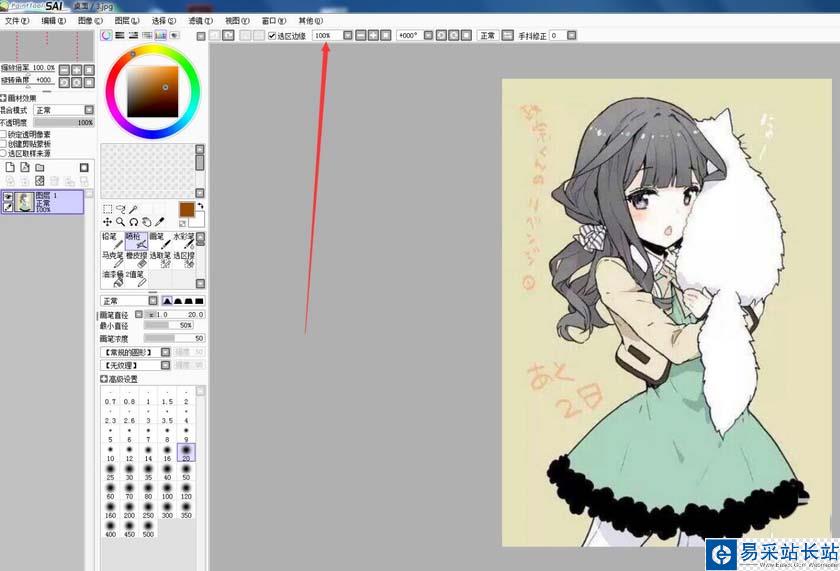Click the zoom out minus button in toolbar
Viewport: 840px width, 571px height.
(361, 35)
